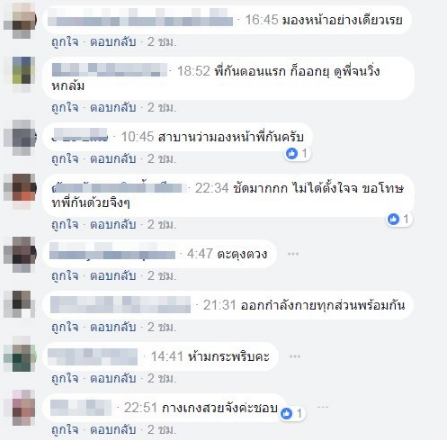
Task: Click the like count on the 10:45 comment
Action: tap(305, 153)
